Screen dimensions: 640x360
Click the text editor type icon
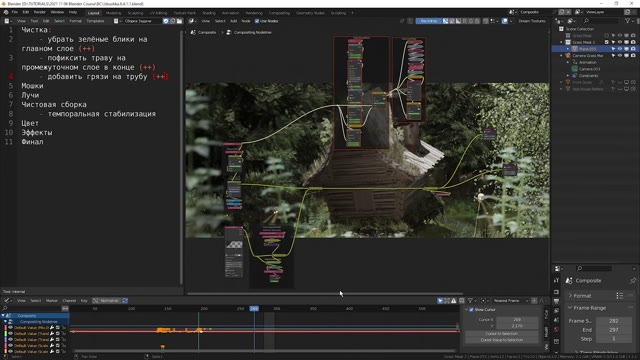pos(7,21)
